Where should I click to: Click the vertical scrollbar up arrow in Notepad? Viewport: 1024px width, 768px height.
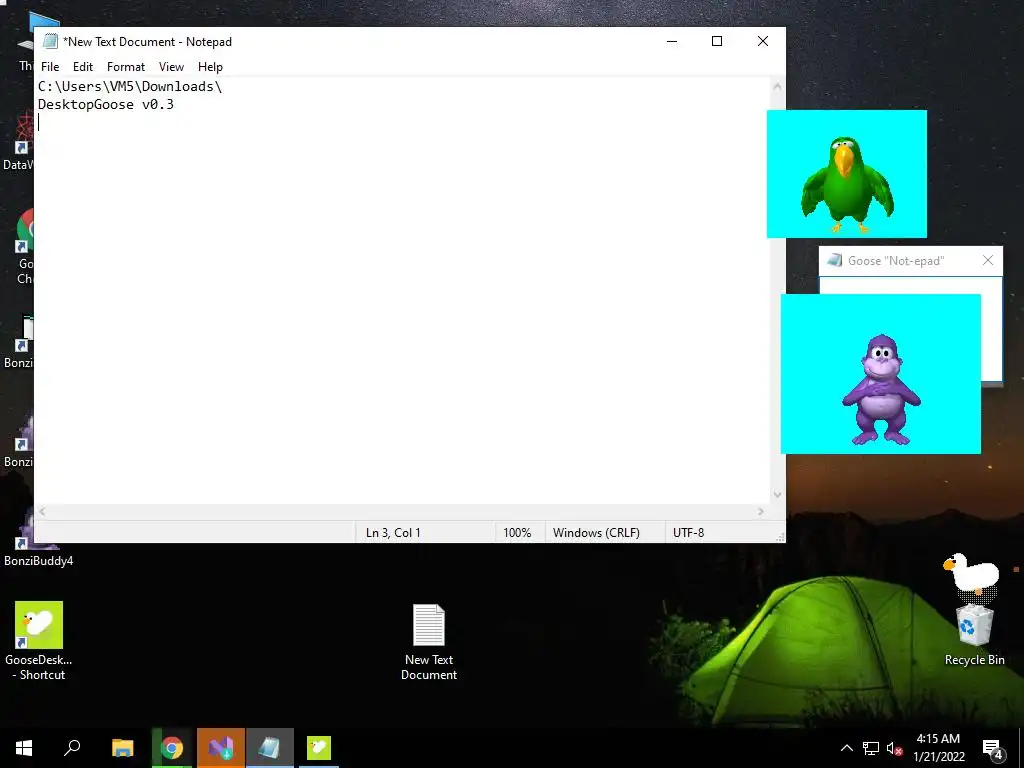pos(777,86)
